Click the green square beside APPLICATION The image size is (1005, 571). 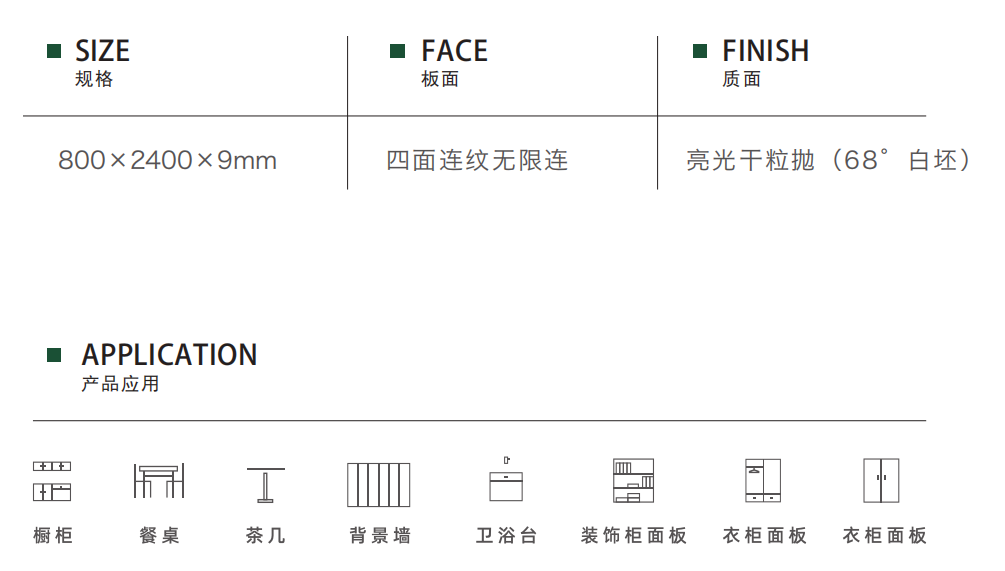[x=54, y=355]
